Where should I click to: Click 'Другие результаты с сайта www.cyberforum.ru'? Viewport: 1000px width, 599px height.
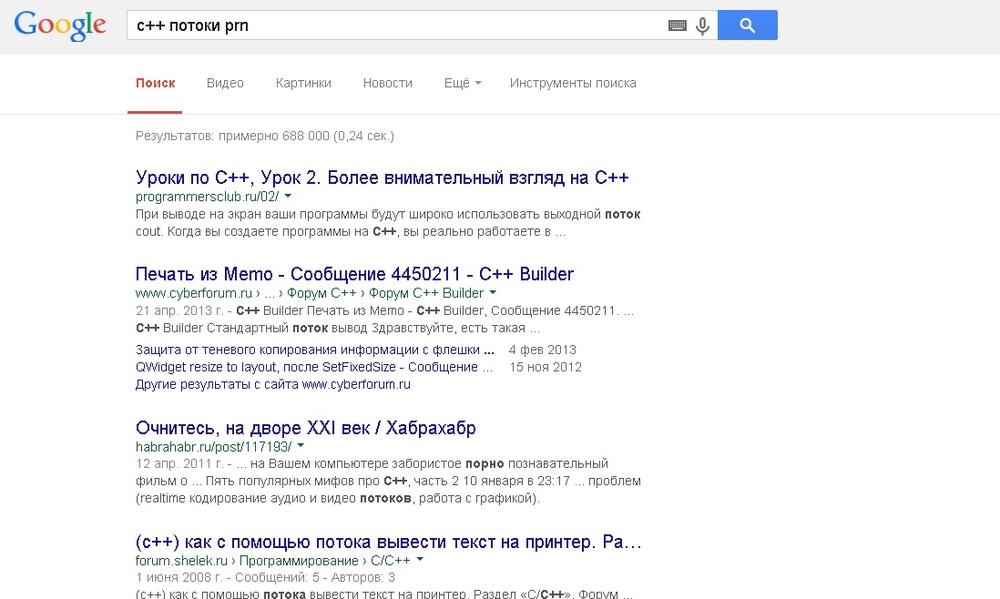pos(273,384)
